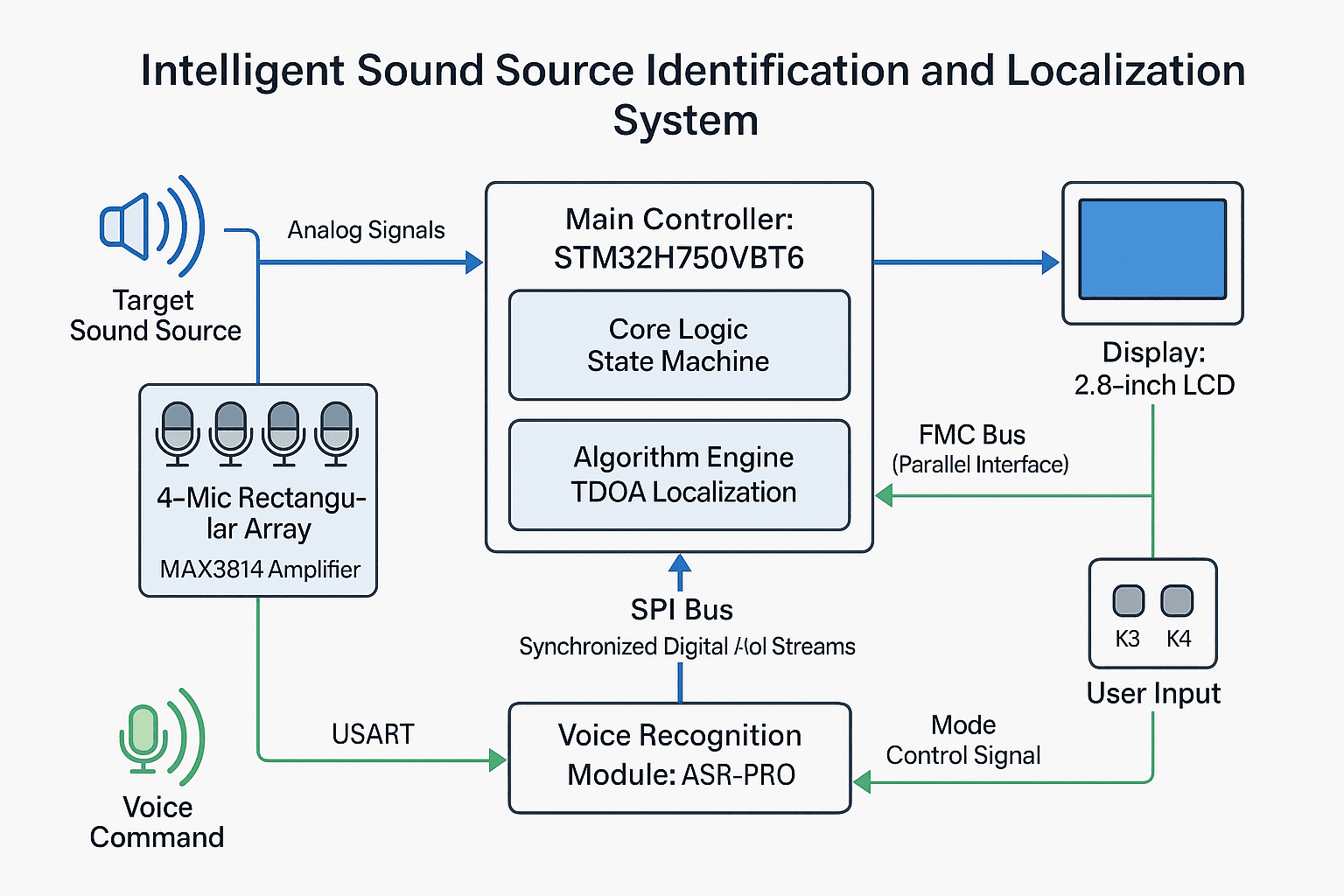The image size is (1344, 896).
Task: Select the '4-Mic Rectangular Array' text
Action: coord(261,514)
